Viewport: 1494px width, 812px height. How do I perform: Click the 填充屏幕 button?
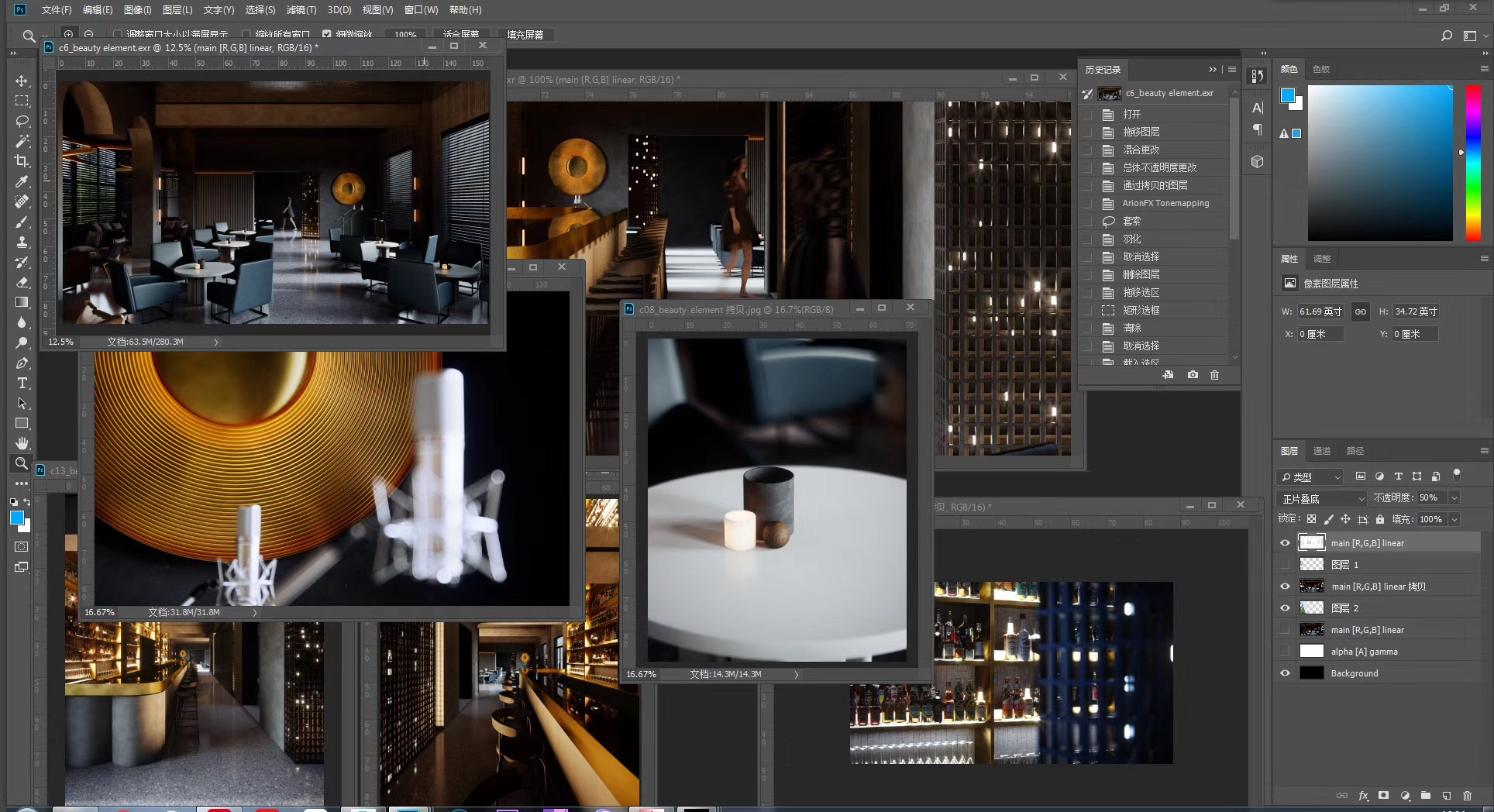pos(525,35)
